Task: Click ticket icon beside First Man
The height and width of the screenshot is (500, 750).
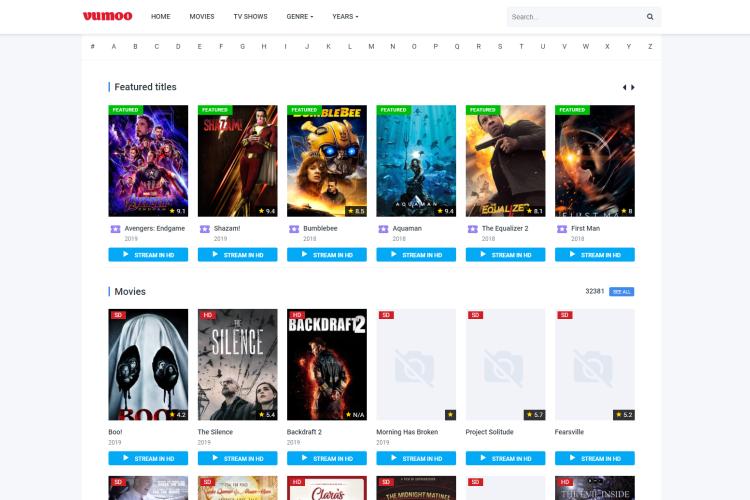Action: [x=562, y=229]
